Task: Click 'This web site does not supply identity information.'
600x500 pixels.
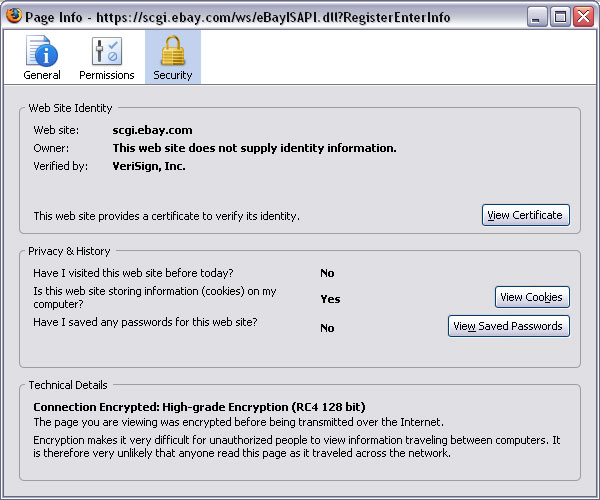Action: tap(254, 148)
